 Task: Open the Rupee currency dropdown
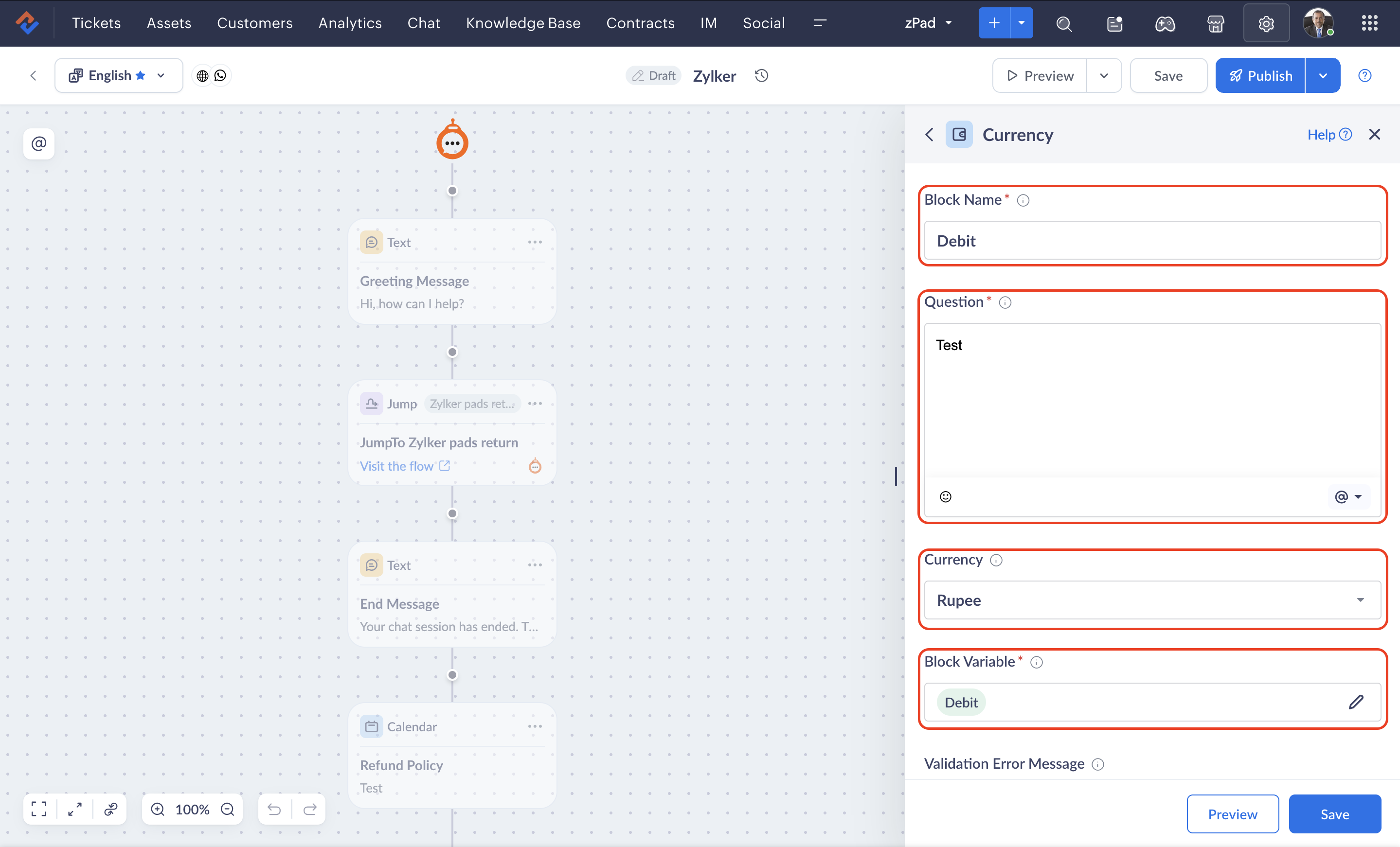[1152, 600]
